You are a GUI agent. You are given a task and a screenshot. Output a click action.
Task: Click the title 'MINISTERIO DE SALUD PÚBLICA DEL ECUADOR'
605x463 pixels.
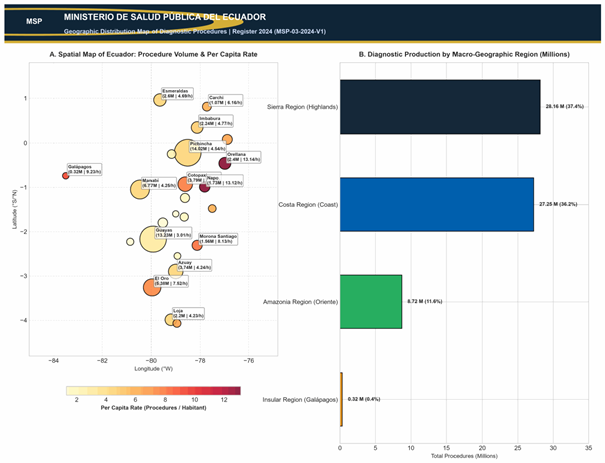(165, 17)
